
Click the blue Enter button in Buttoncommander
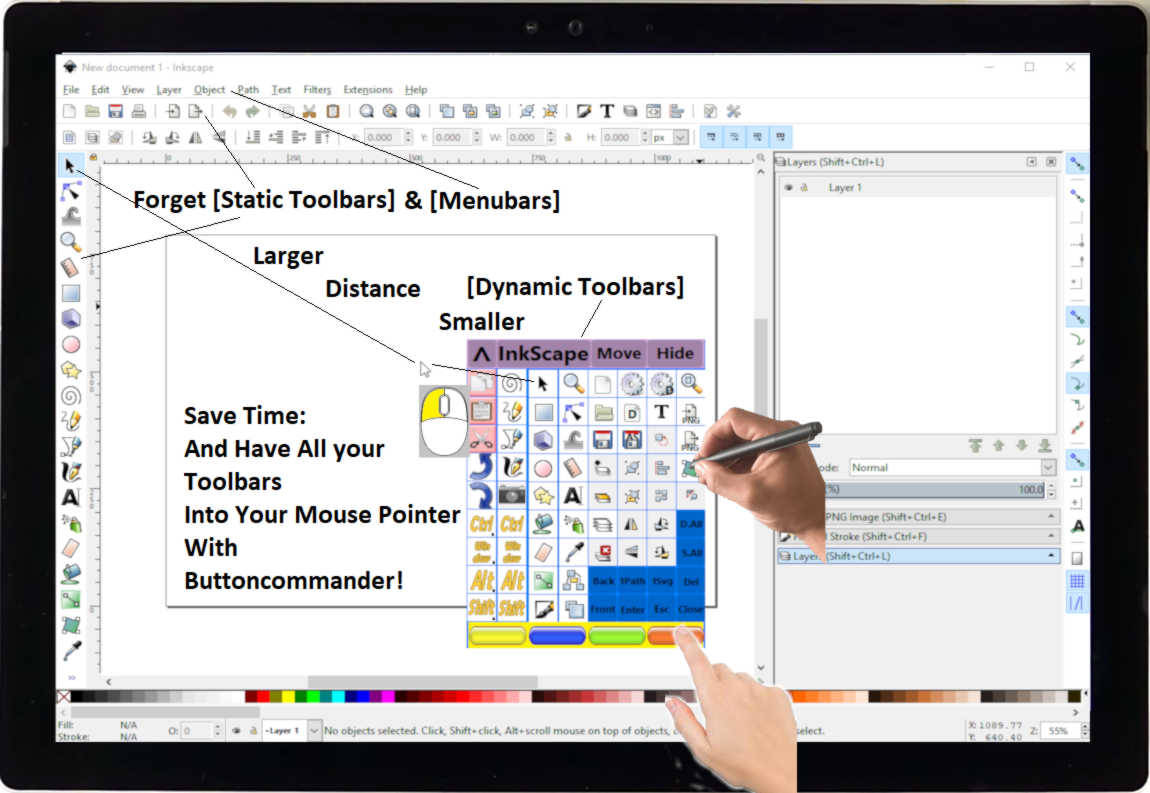pyautogui.click(x=632, y=609)
